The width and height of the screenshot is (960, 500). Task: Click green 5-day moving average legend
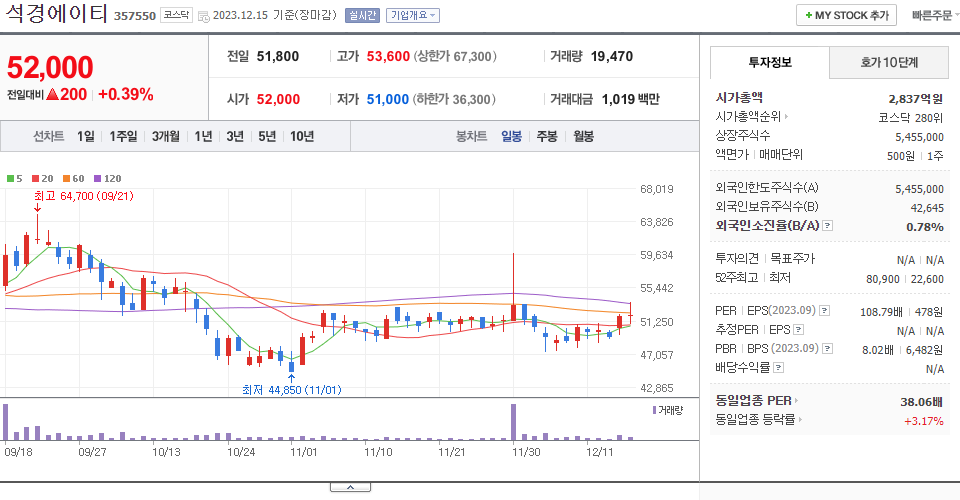pos(15,178)
